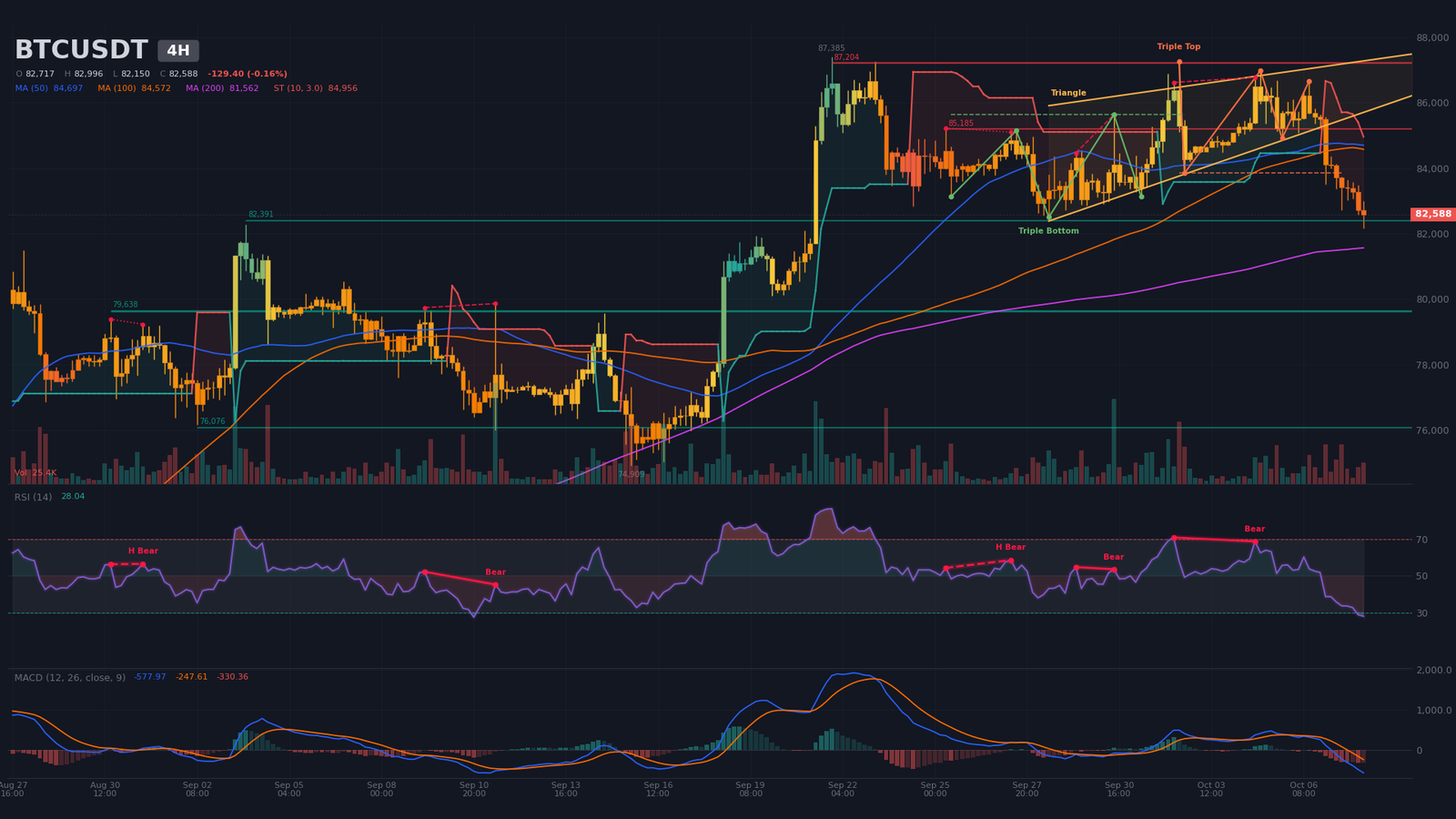Image resolution: width=1456 pixels, height=819 pixels.
Task: Click the MA (100) 84,572 legend entry
Action: pyautogui.click(x=134, y=88)
